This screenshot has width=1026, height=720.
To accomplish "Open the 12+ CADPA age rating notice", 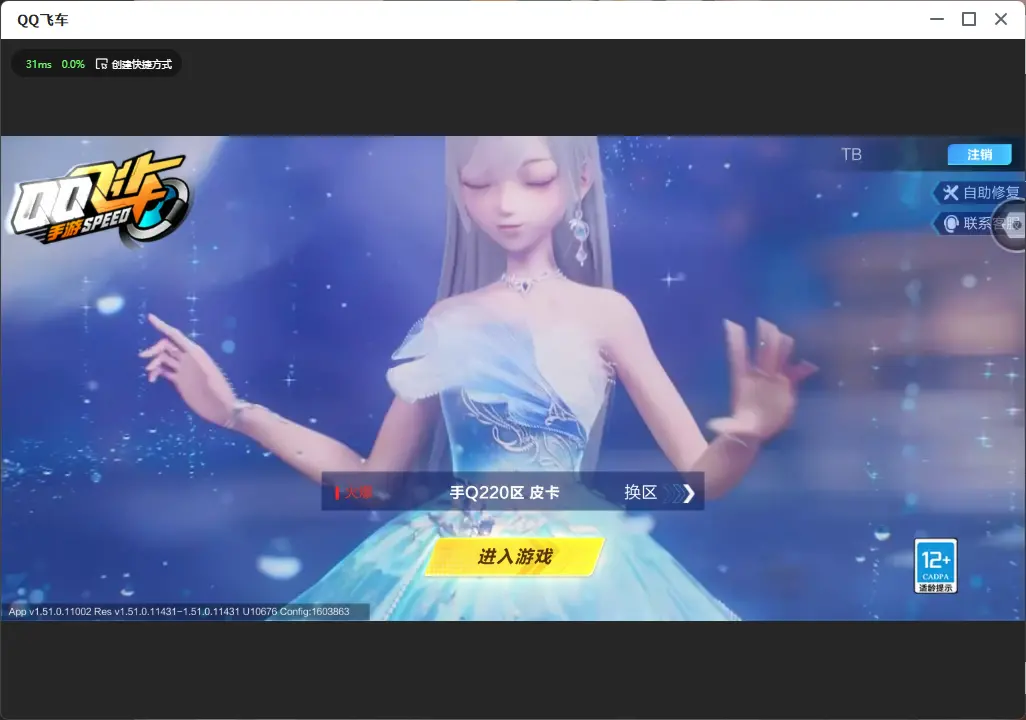I will point(936,566).
